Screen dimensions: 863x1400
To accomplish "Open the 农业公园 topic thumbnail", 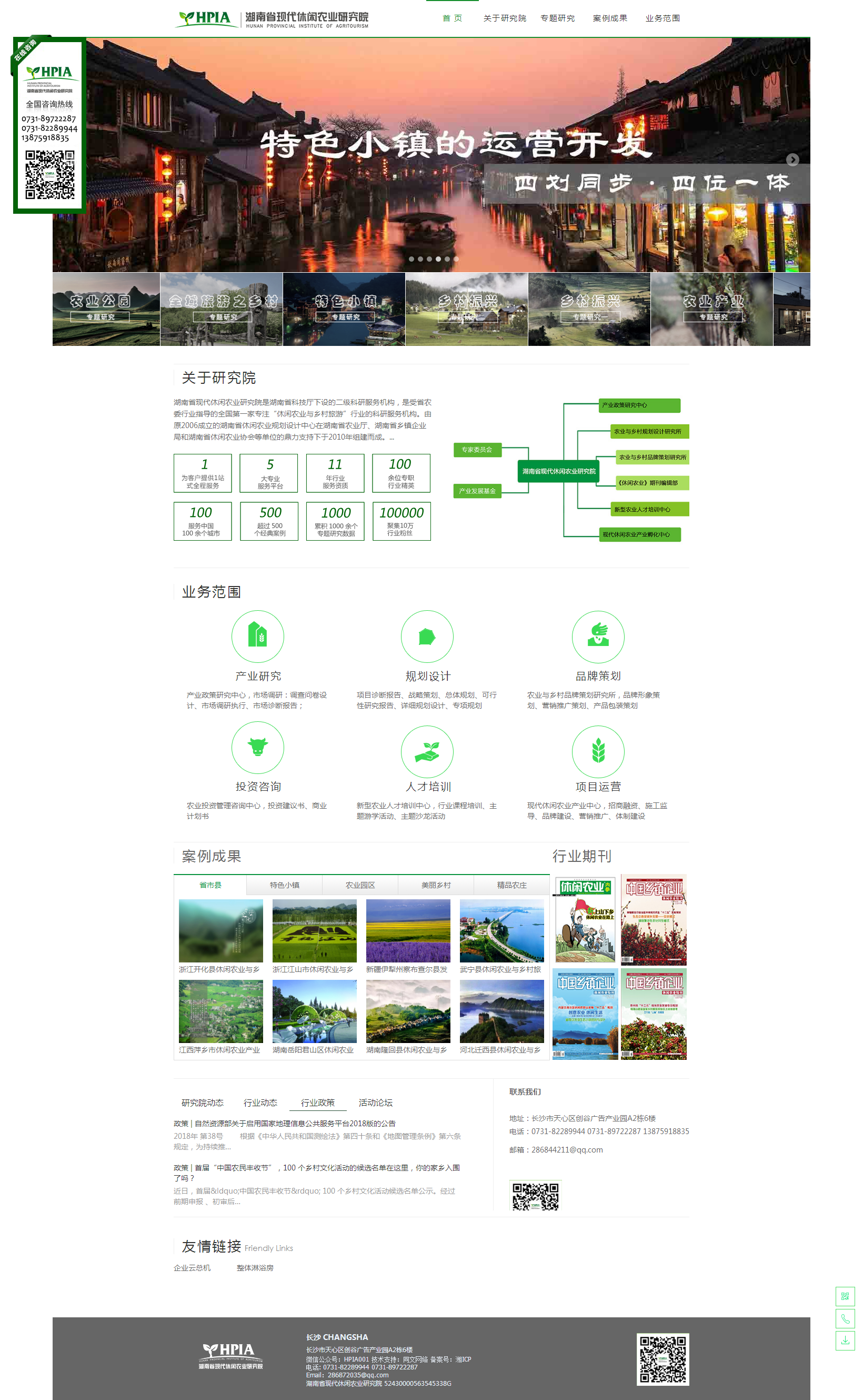I will (106, 309).
